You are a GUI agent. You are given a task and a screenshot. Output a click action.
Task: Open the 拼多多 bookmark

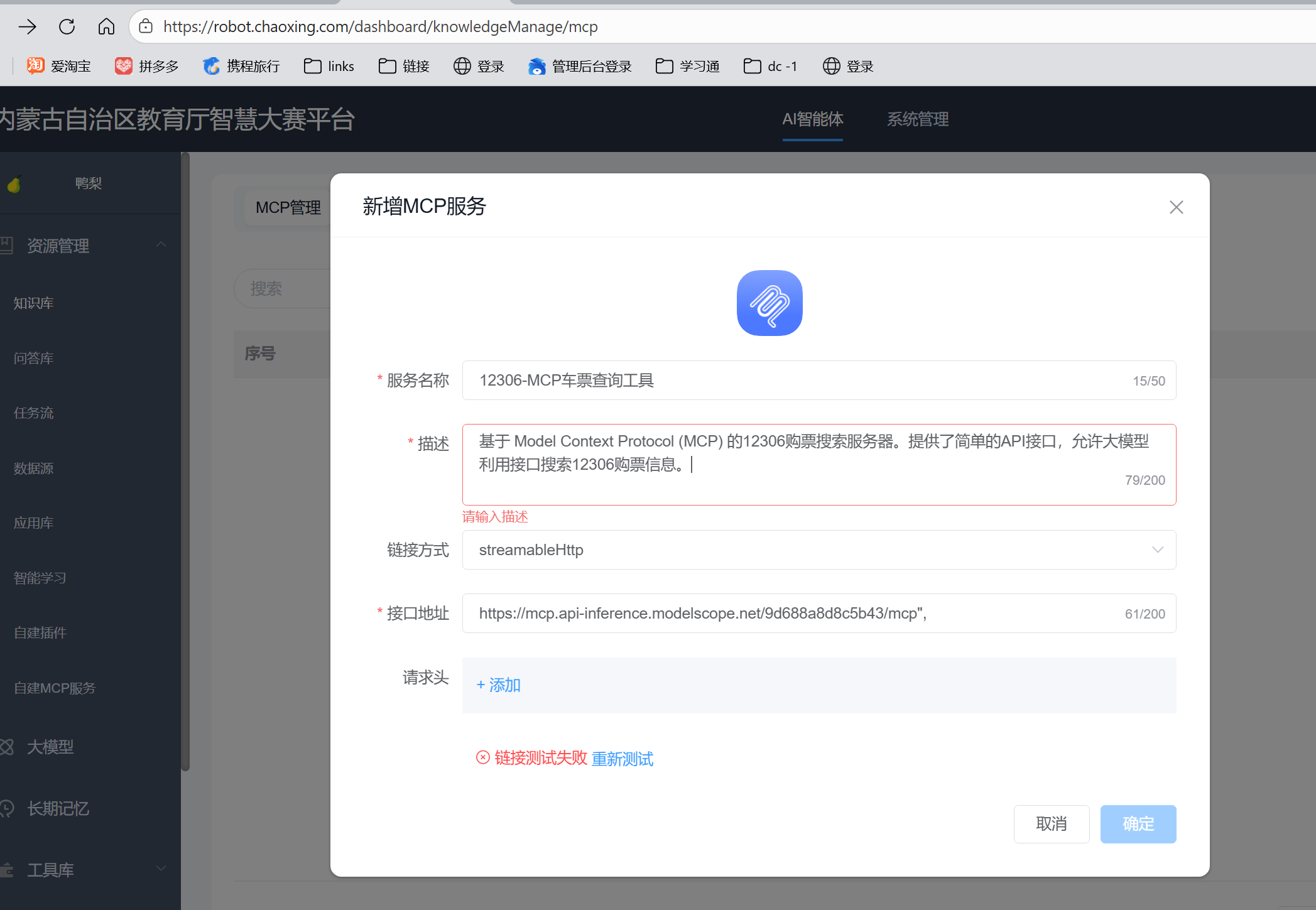point(147,66)
